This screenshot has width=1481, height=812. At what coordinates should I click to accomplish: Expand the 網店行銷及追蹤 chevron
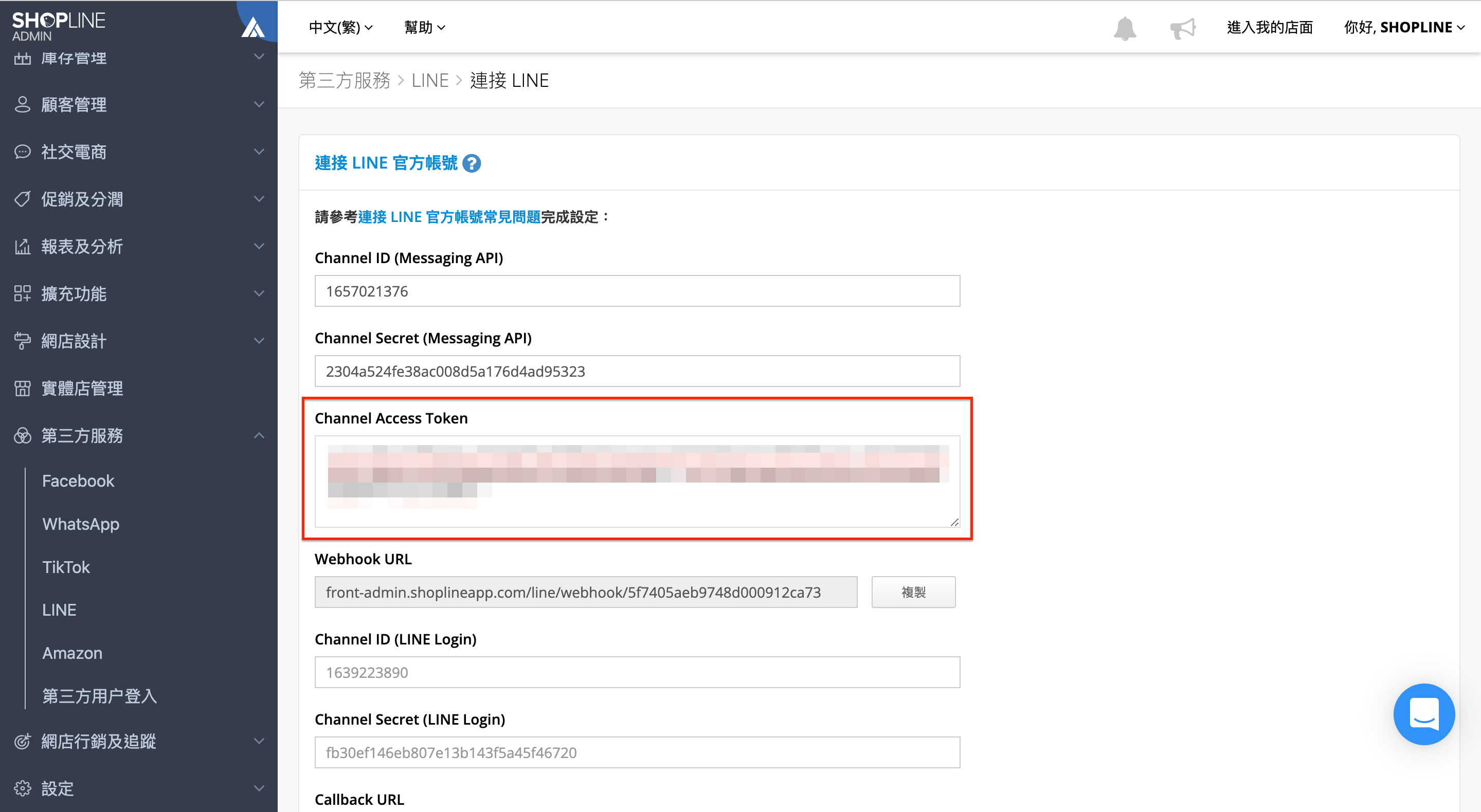click(259, 741)
